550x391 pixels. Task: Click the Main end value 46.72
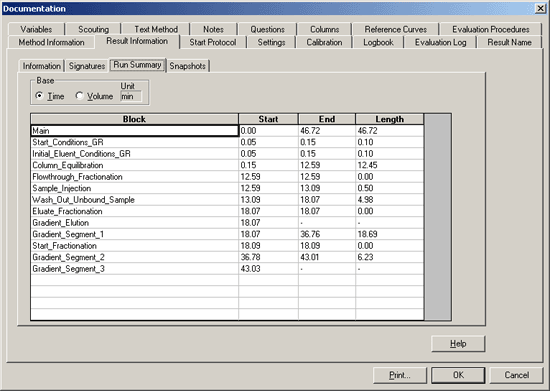pyautogui.click(x=327, y=131)
